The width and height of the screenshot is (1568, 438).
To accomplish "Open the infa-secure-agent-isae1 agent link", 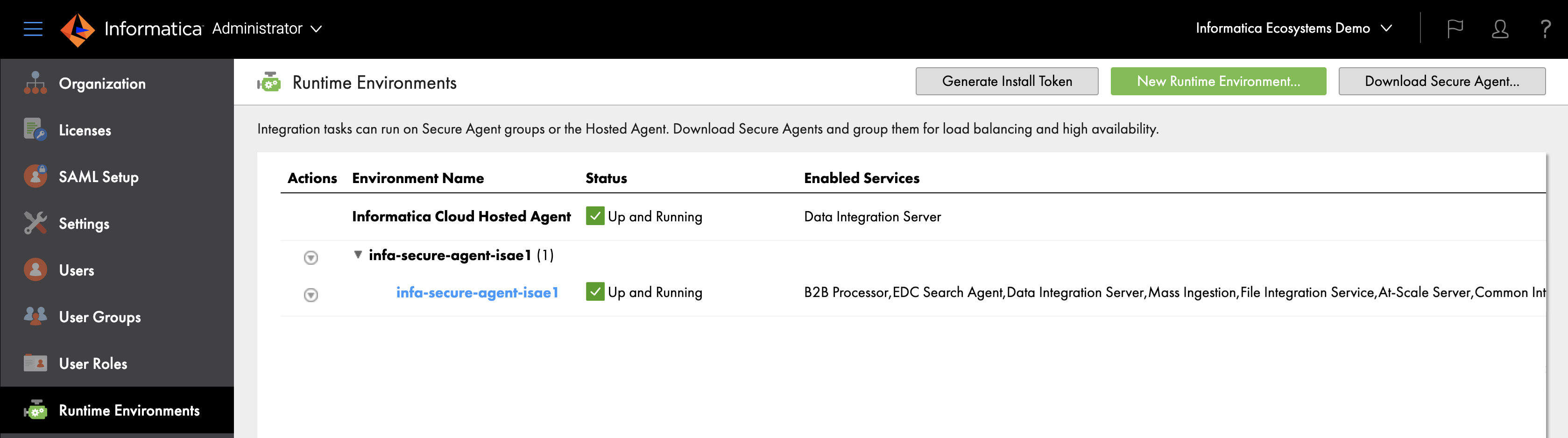I will tap(477, 292).
